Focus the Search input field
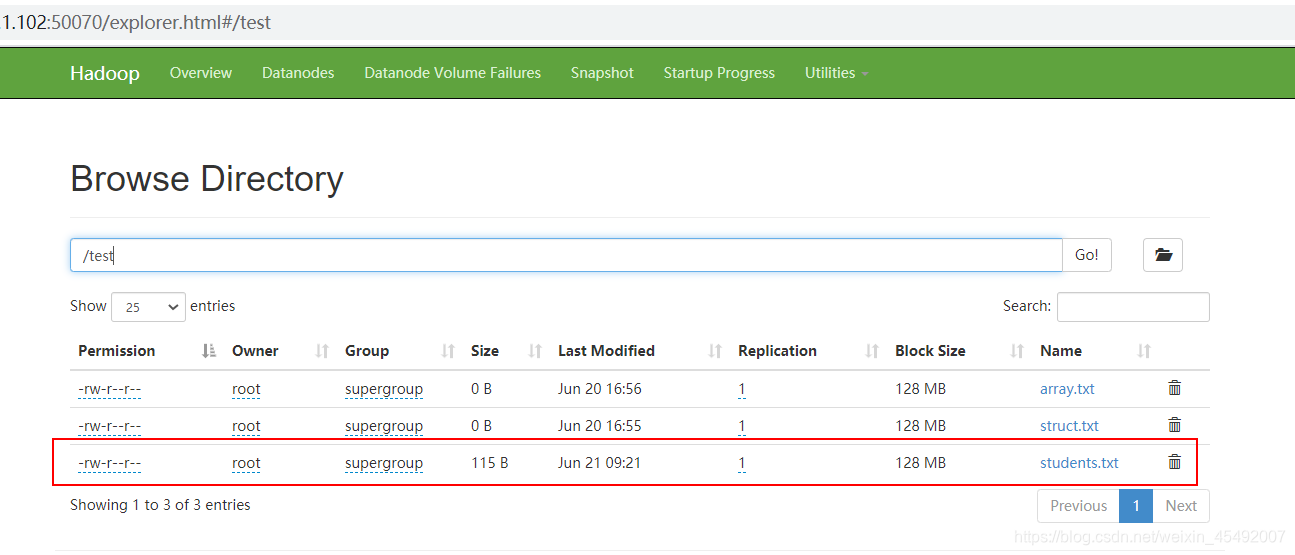This screenshot has width=1295, height=555. click(x=1133, y=307)
